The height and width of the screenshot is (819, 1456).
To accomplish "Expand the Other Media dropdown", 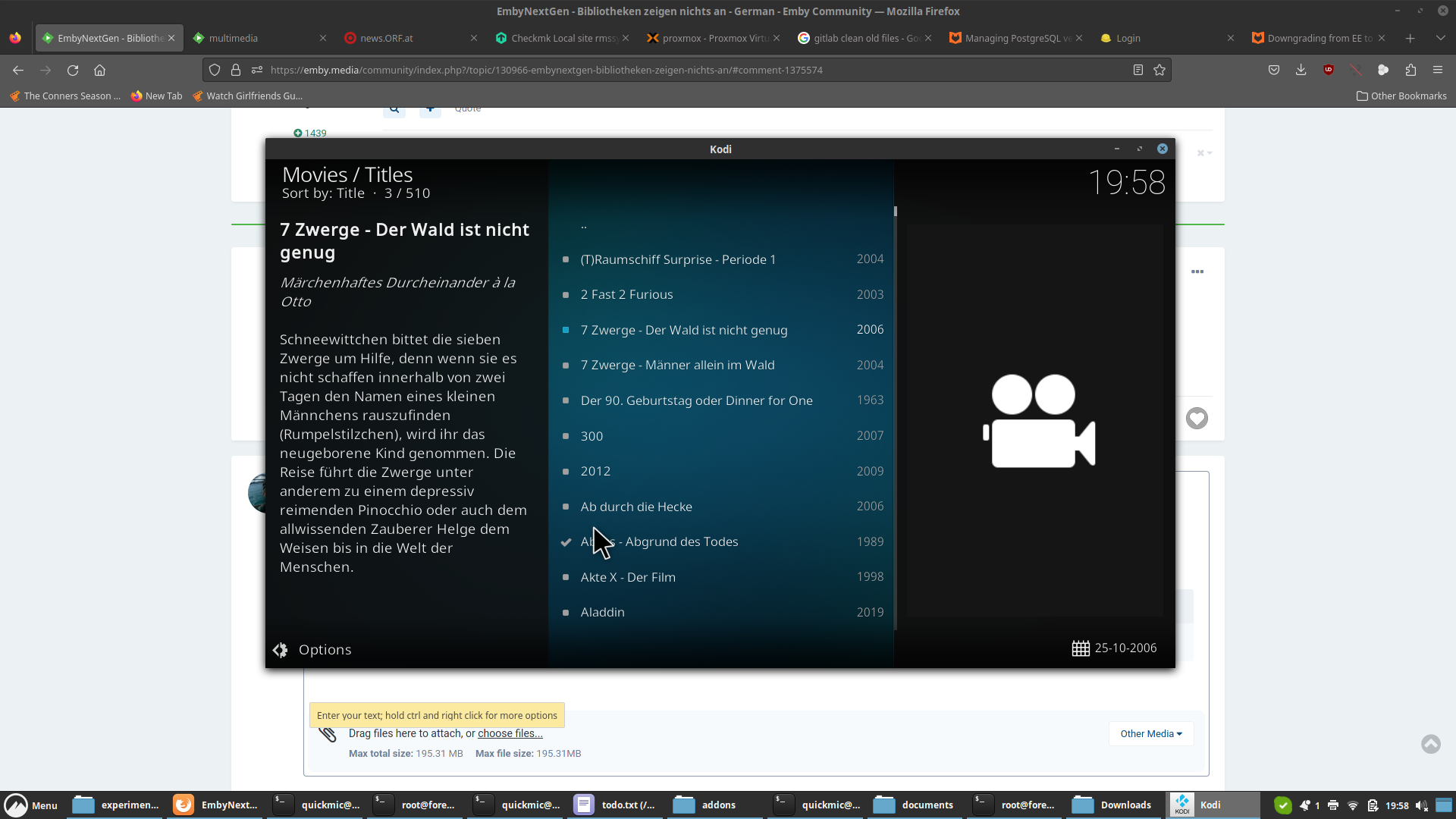I will coord(1150,734).
